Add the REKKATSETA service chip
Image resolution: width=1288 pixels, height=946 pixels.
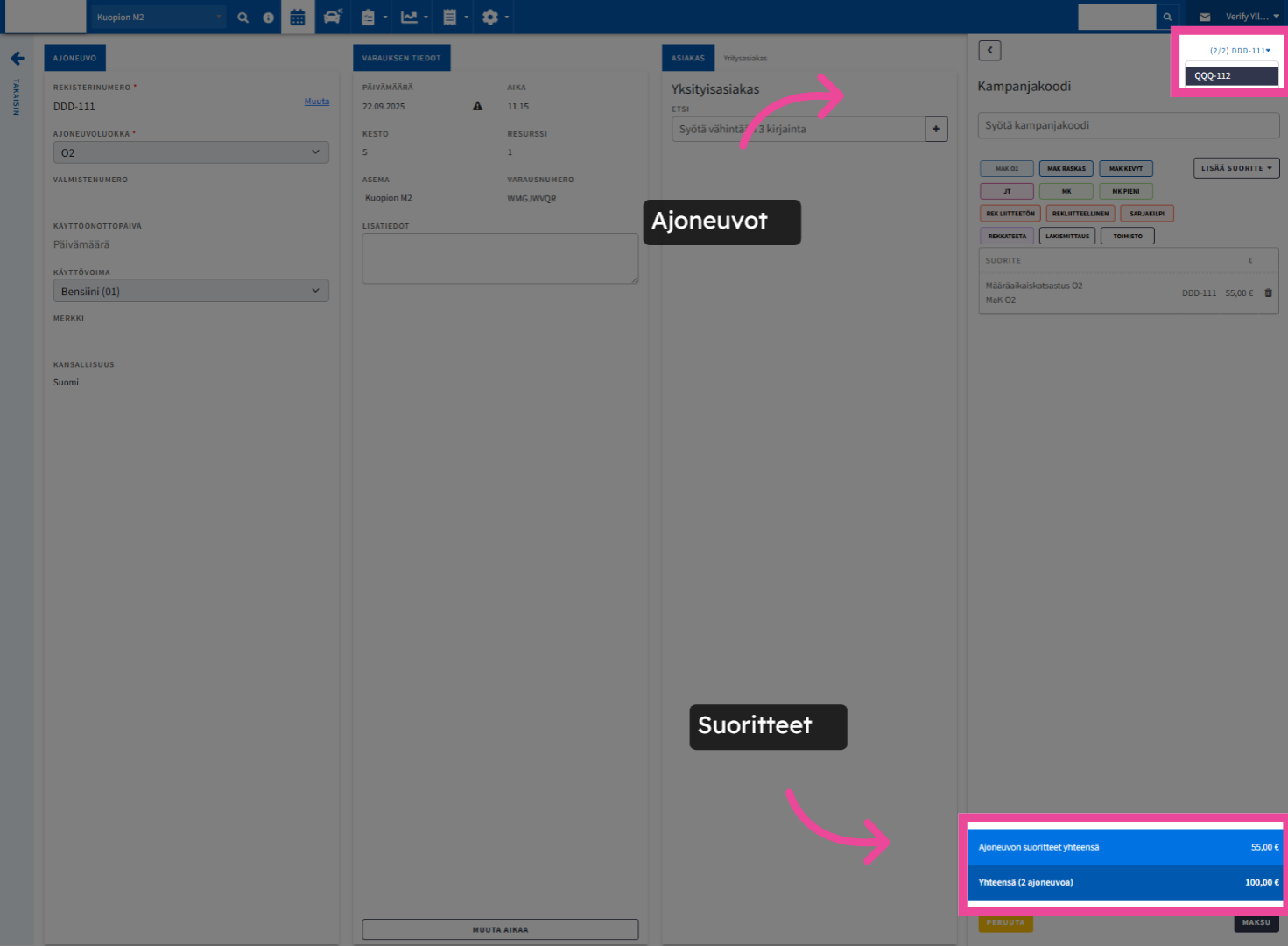(1007, 236)
